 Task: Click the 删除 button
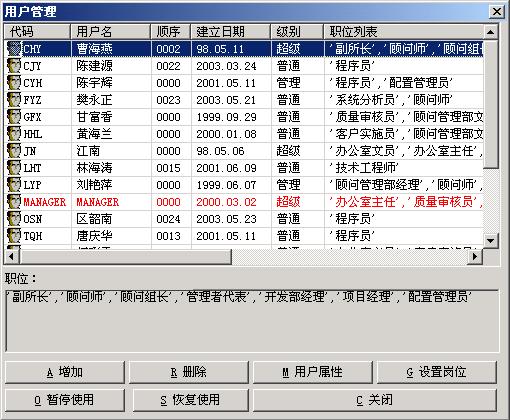[189, 372]
